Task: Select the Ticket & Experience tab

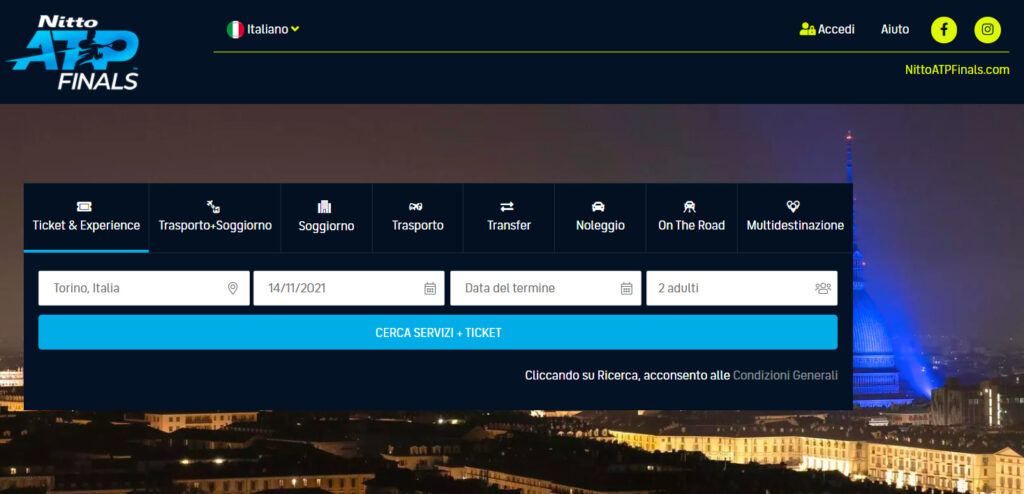Action: coord(86,216)
